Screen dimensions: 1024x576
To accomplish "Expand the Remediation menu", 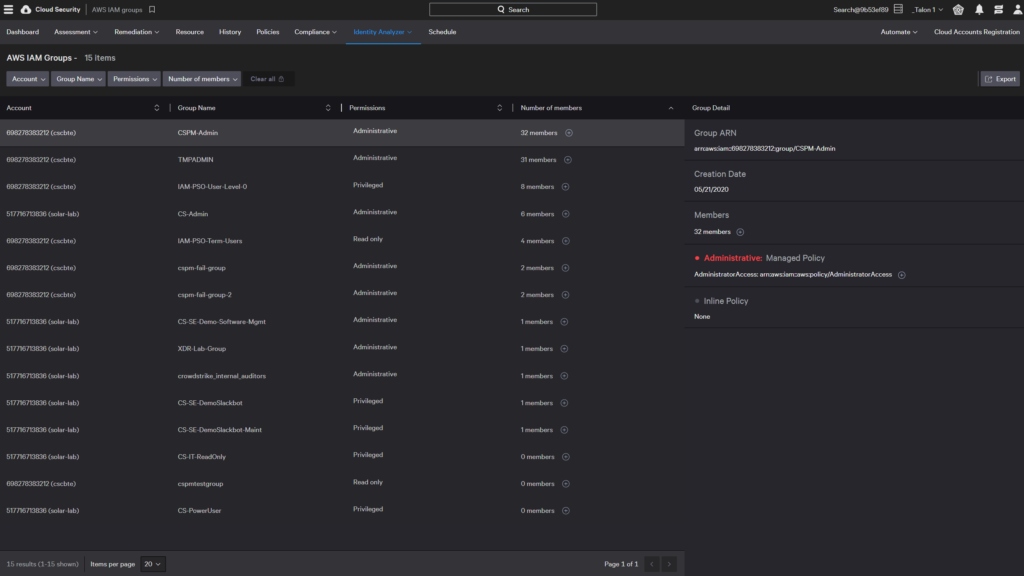I will (x=136, y=32).
